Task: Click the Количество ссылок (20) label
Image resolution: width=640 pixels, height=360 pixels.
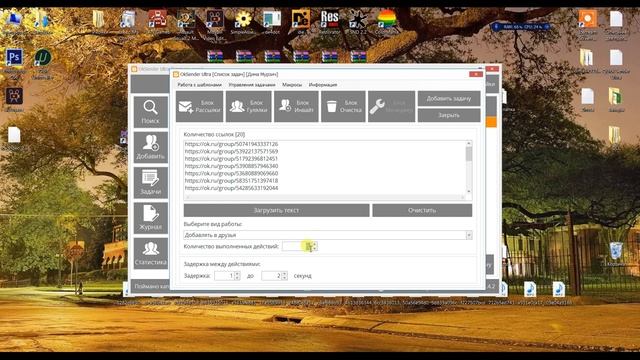Action: [x=214, y=134]
